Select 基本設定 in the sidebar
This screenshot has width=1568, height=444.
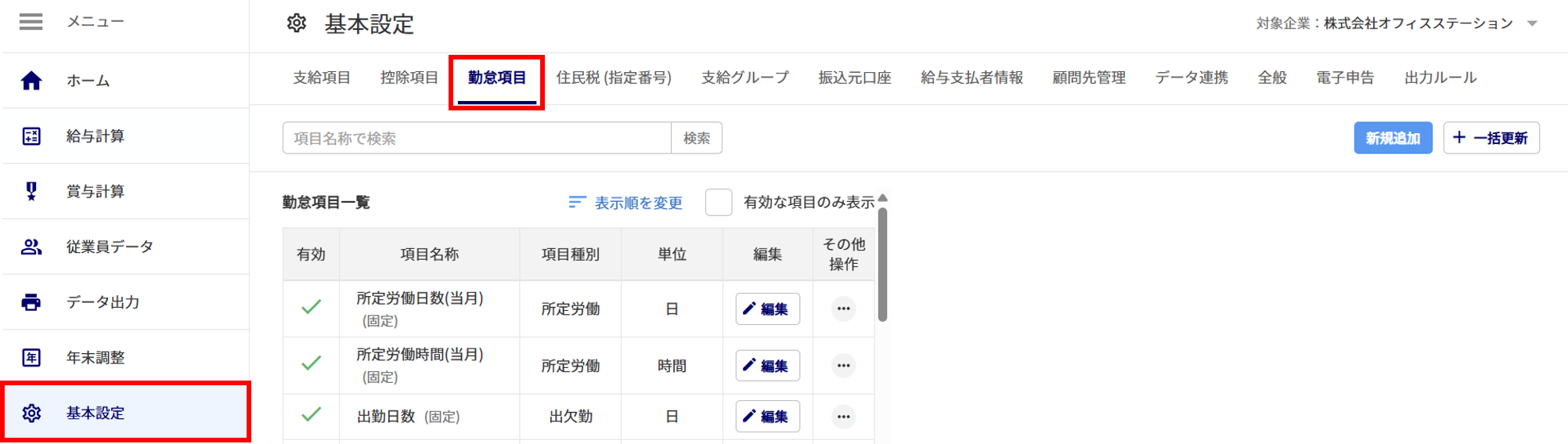[x=125, y=413]
